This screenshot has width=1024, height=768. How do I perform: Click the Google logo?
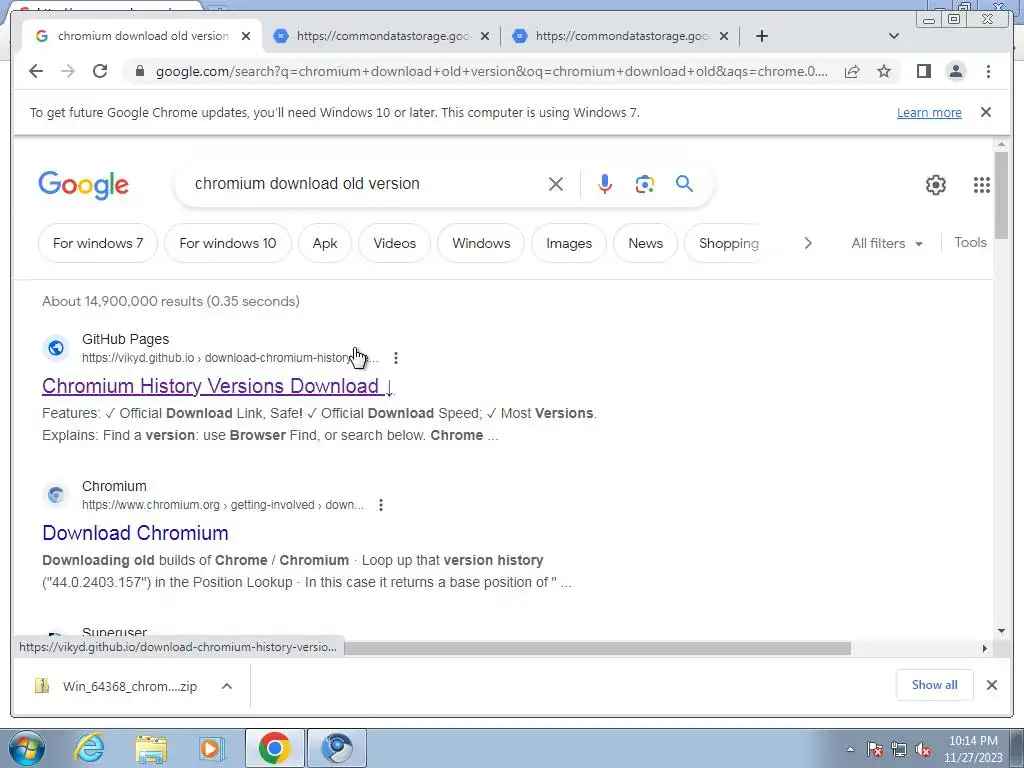[84, 185]
